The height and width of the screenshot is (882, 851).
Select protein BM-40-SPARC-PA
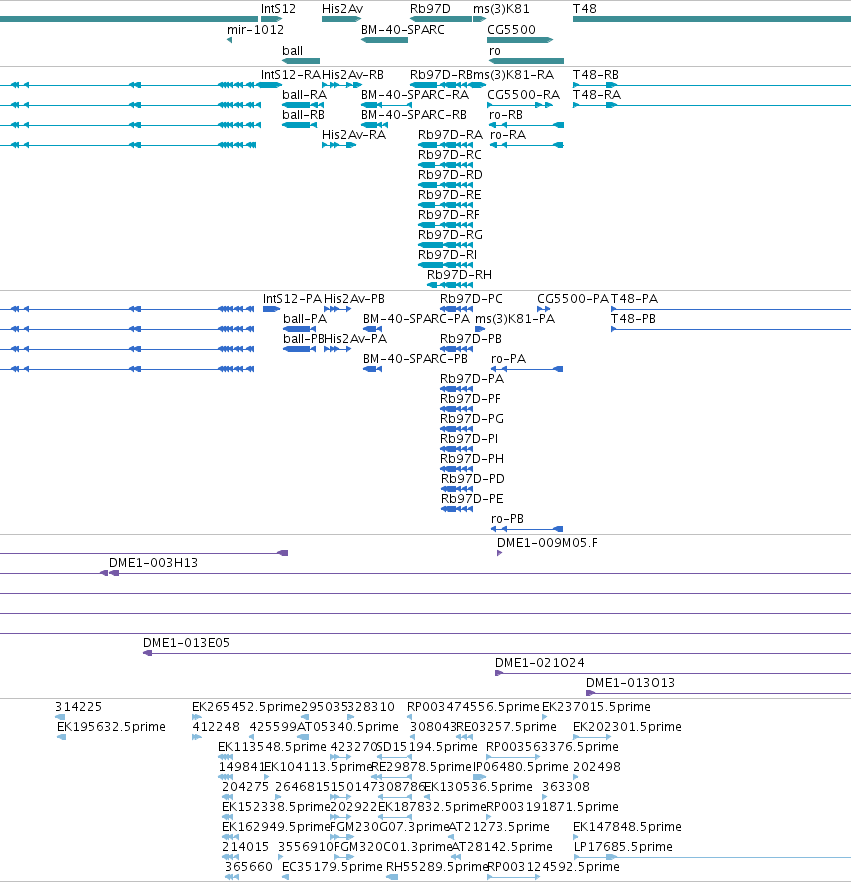pyautogui.click(x=416, y=319)
